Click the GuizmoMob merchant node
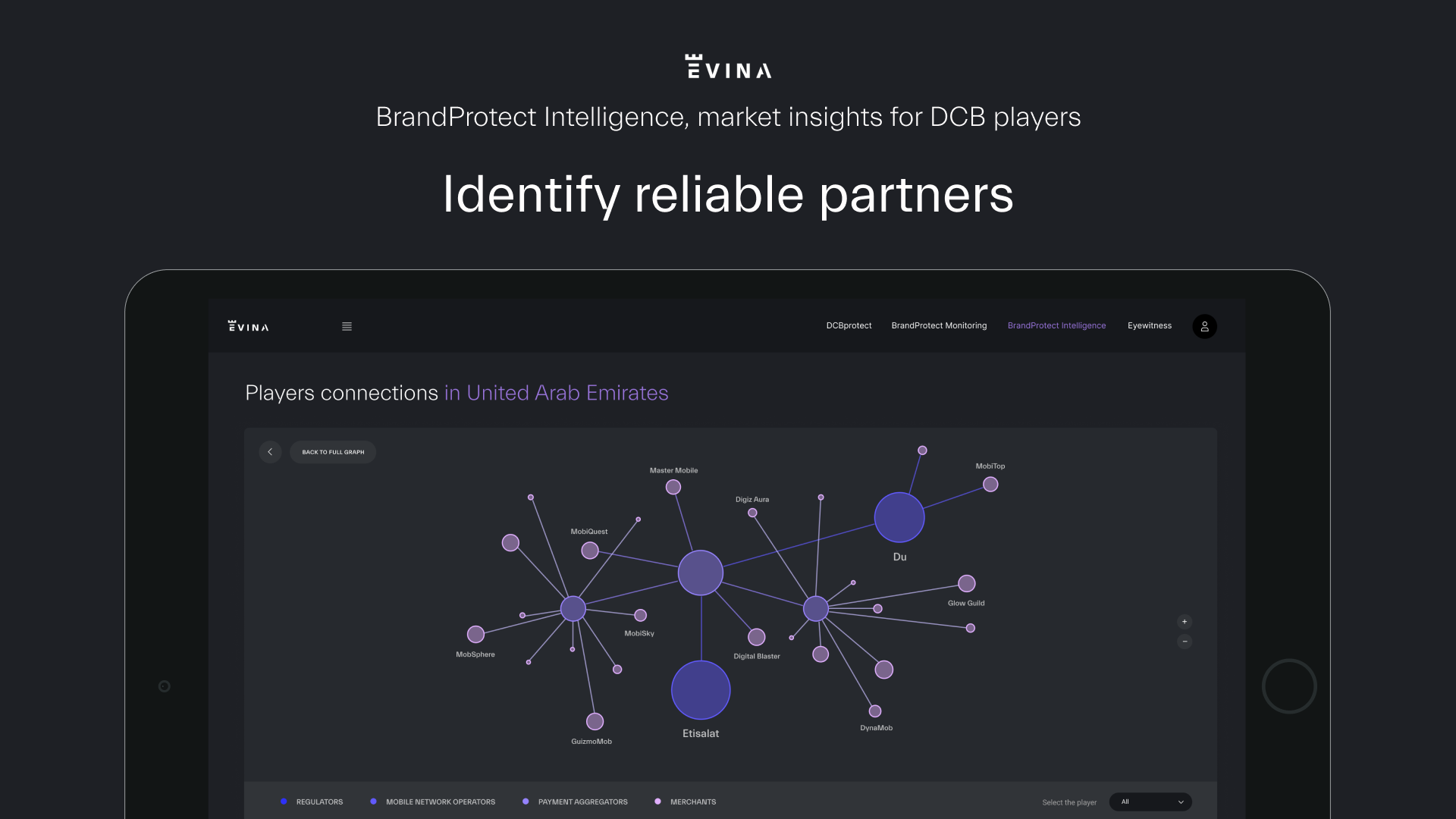This screenshot has height=819, width=1456. coord(595,721)
